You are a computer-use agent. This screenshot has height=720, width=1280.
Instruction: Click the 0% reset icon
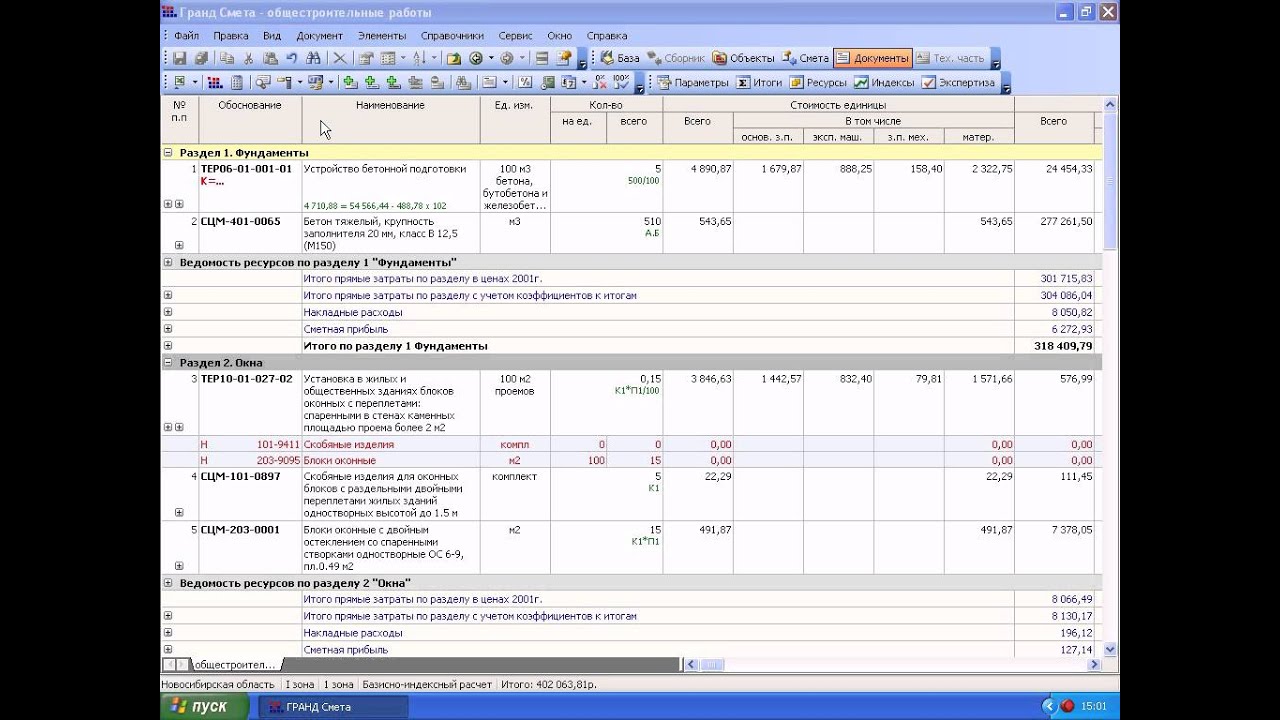point(601,83)
